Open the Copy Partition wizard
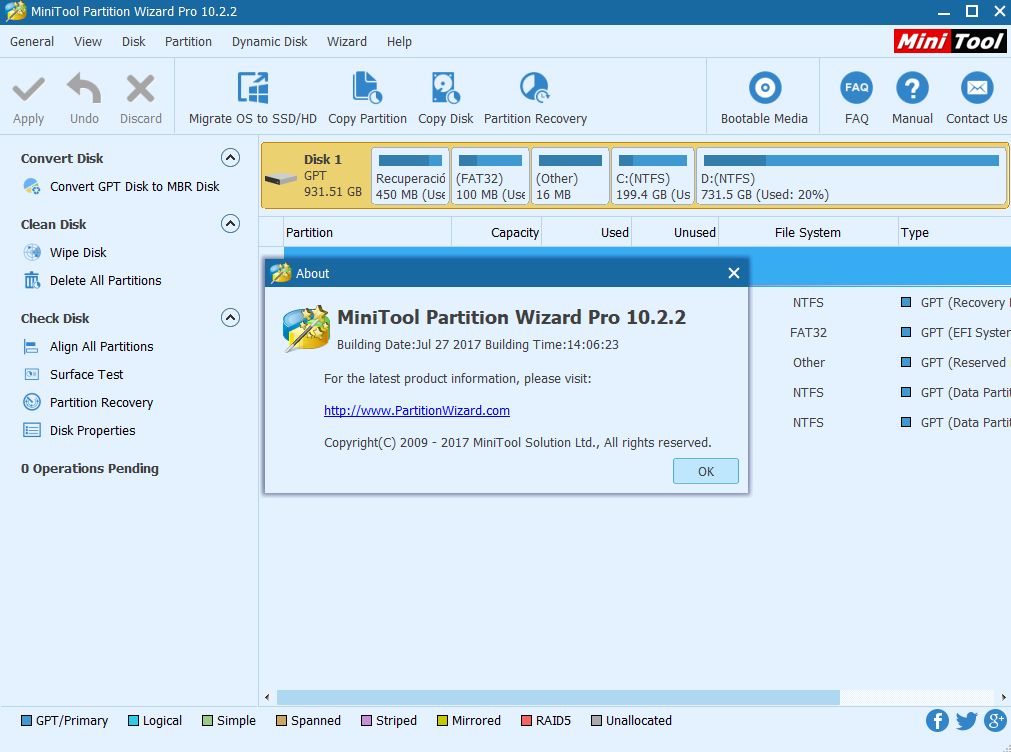Image resolution: width=1011 pixels, height=752 pixels. (368, 99)
